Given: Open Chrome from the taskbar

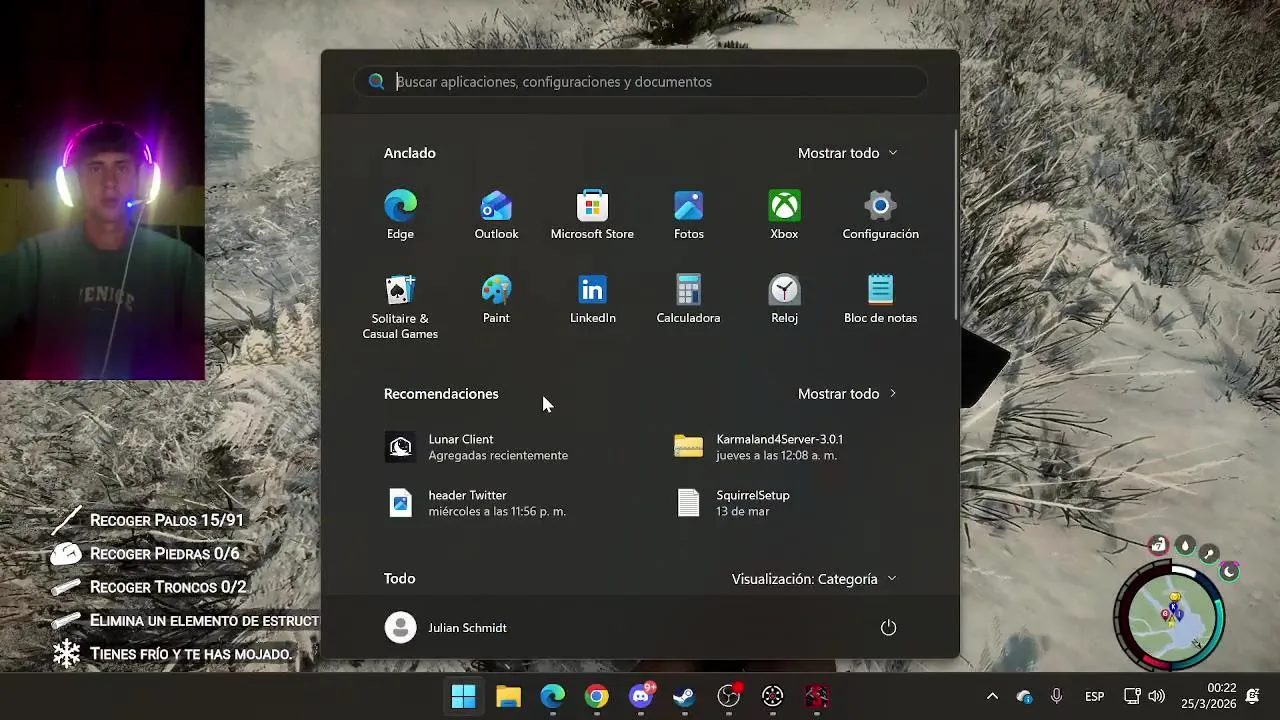Looking at the screenshot, I should click(596, 696).
